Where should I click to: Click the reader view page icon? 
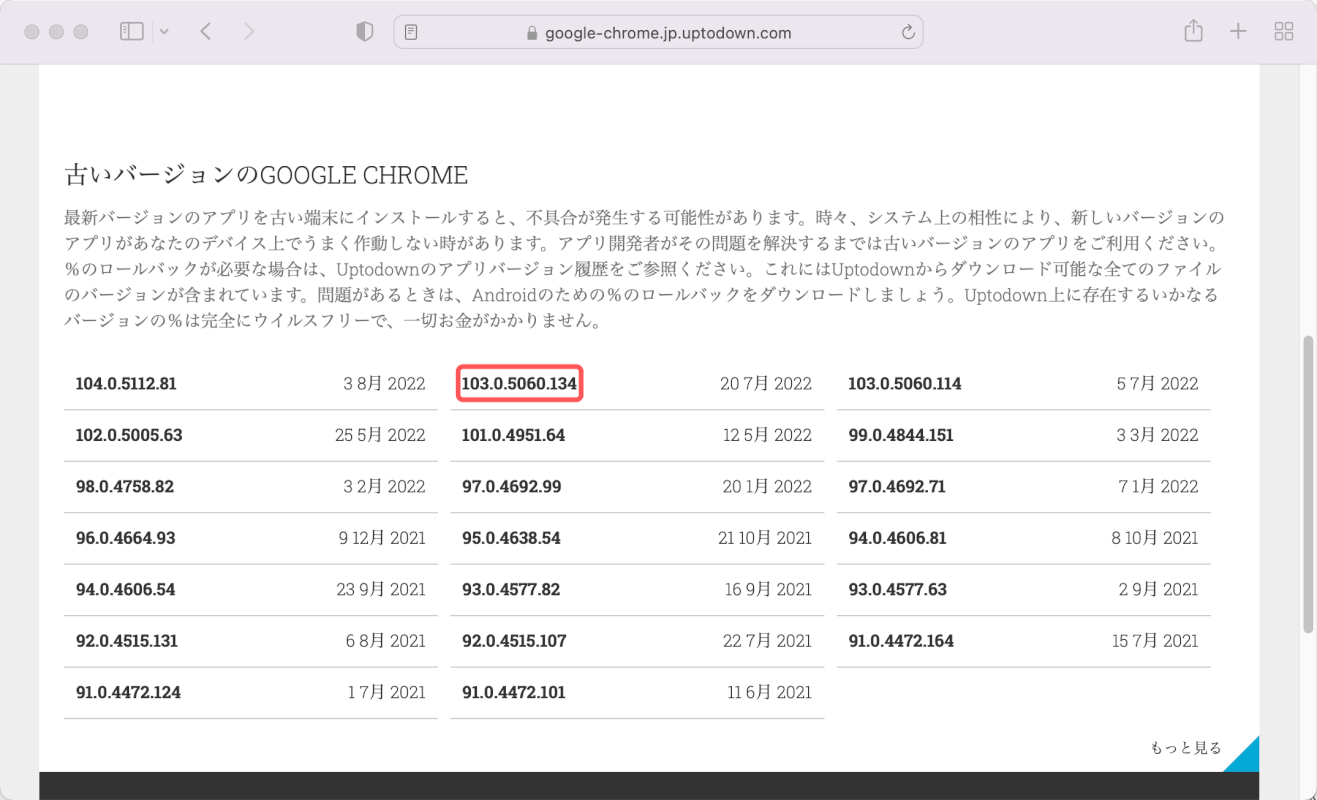click(411, 33)
